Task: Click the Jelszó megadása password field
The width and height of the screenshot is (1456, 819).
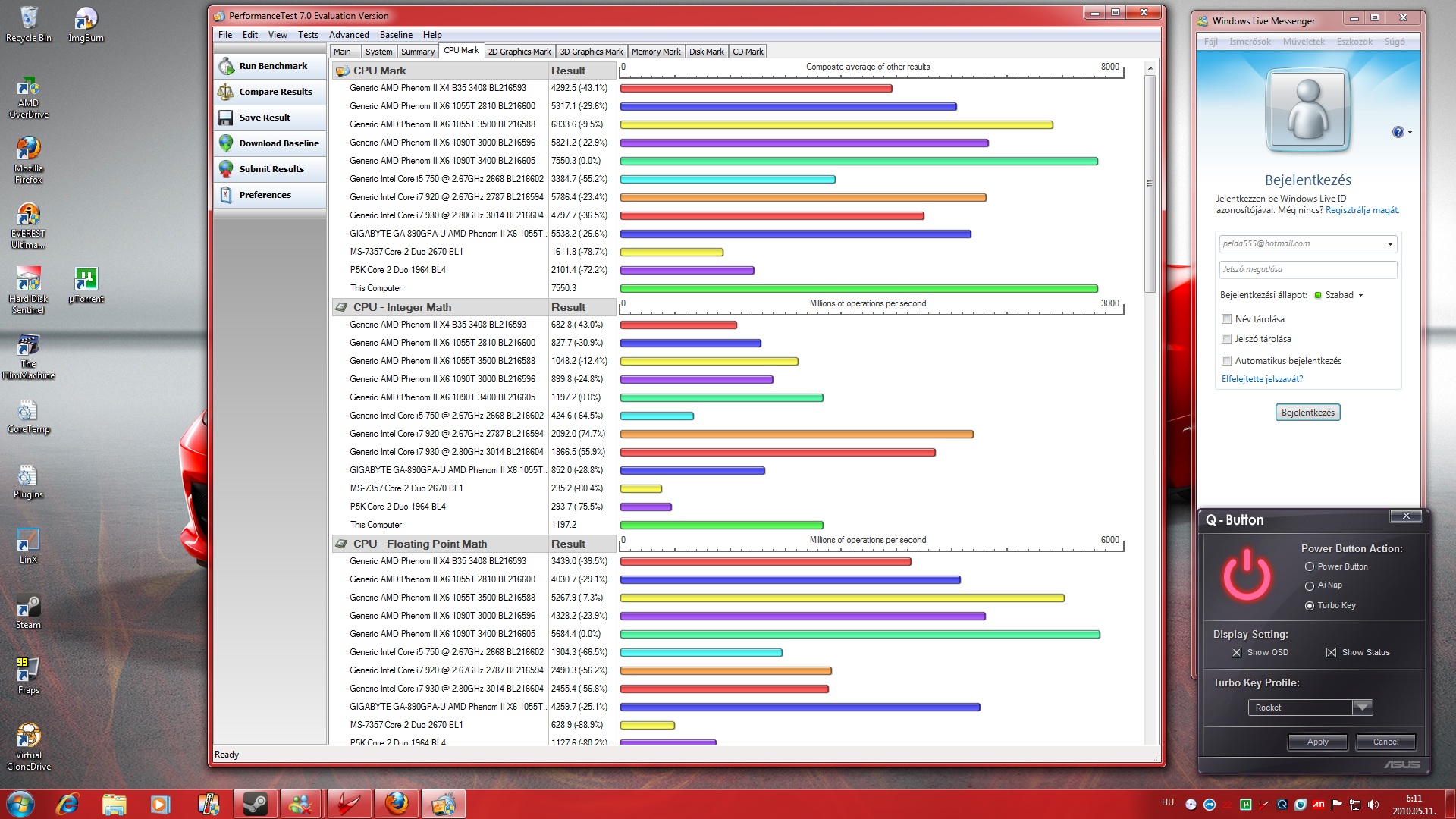Action: click(x=1307, y=270)
